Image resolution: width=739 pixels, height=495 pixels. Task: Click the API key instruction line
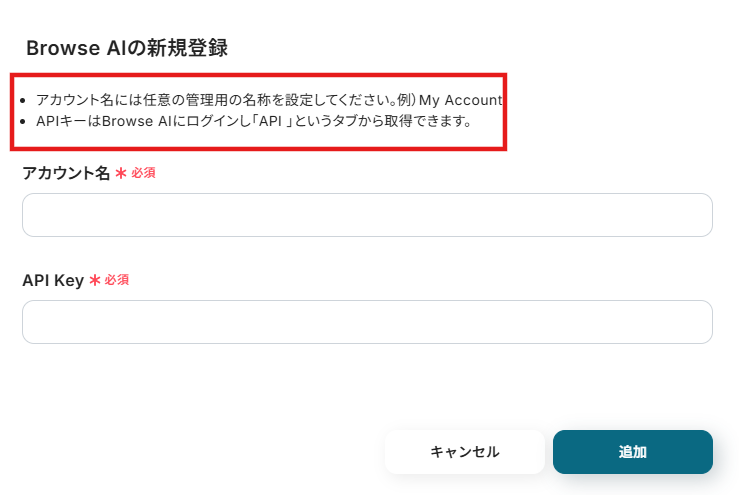250,122
